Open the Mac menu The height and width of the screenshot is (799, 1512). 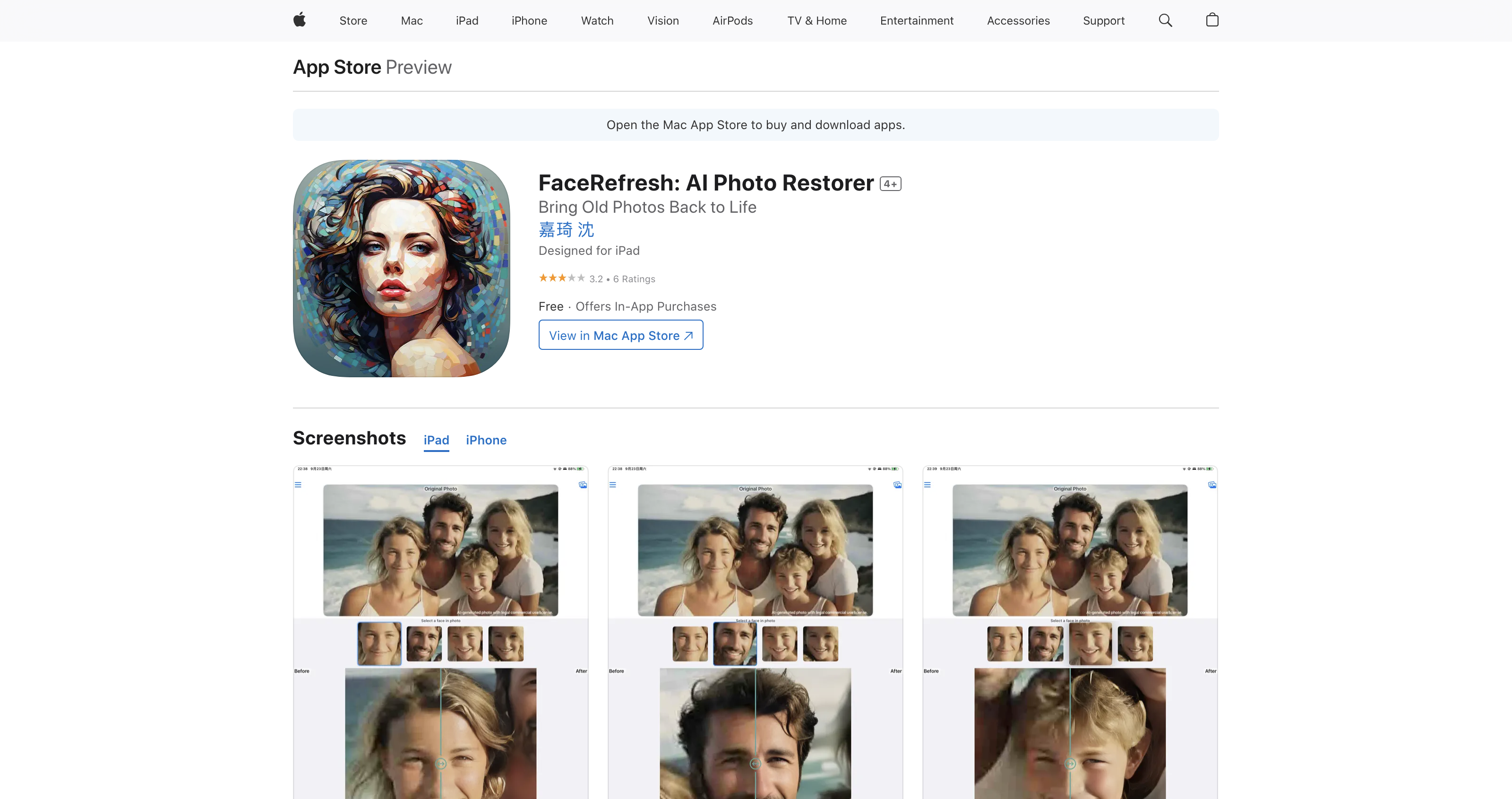pos(412,20)
